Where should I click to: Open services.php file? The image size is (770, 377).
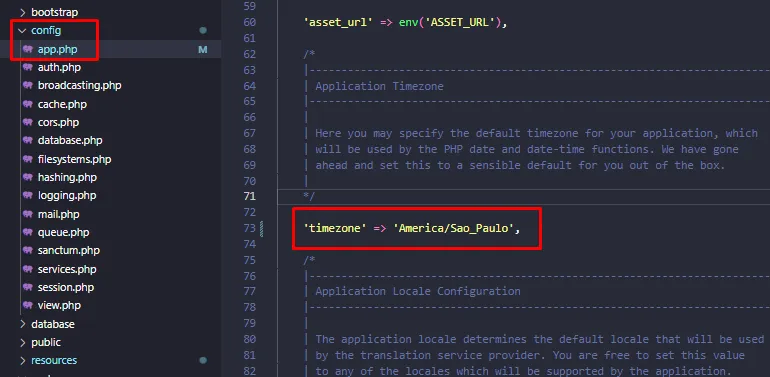(x=67, y=269)
